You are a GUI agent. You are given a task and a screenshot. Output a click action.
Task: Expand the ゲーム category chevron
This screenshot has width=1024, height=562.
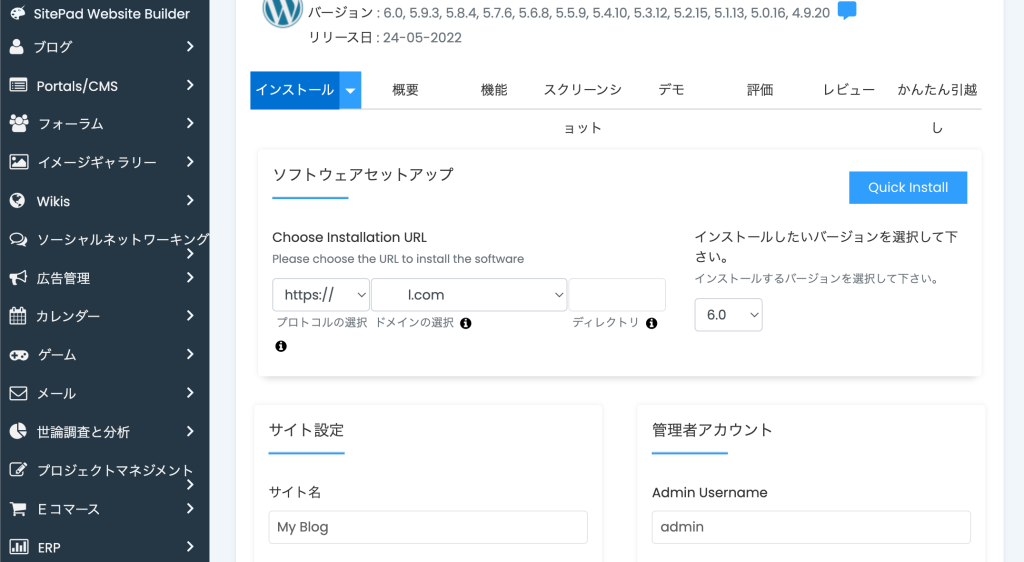pyautogui.click(x=190, y=354)
